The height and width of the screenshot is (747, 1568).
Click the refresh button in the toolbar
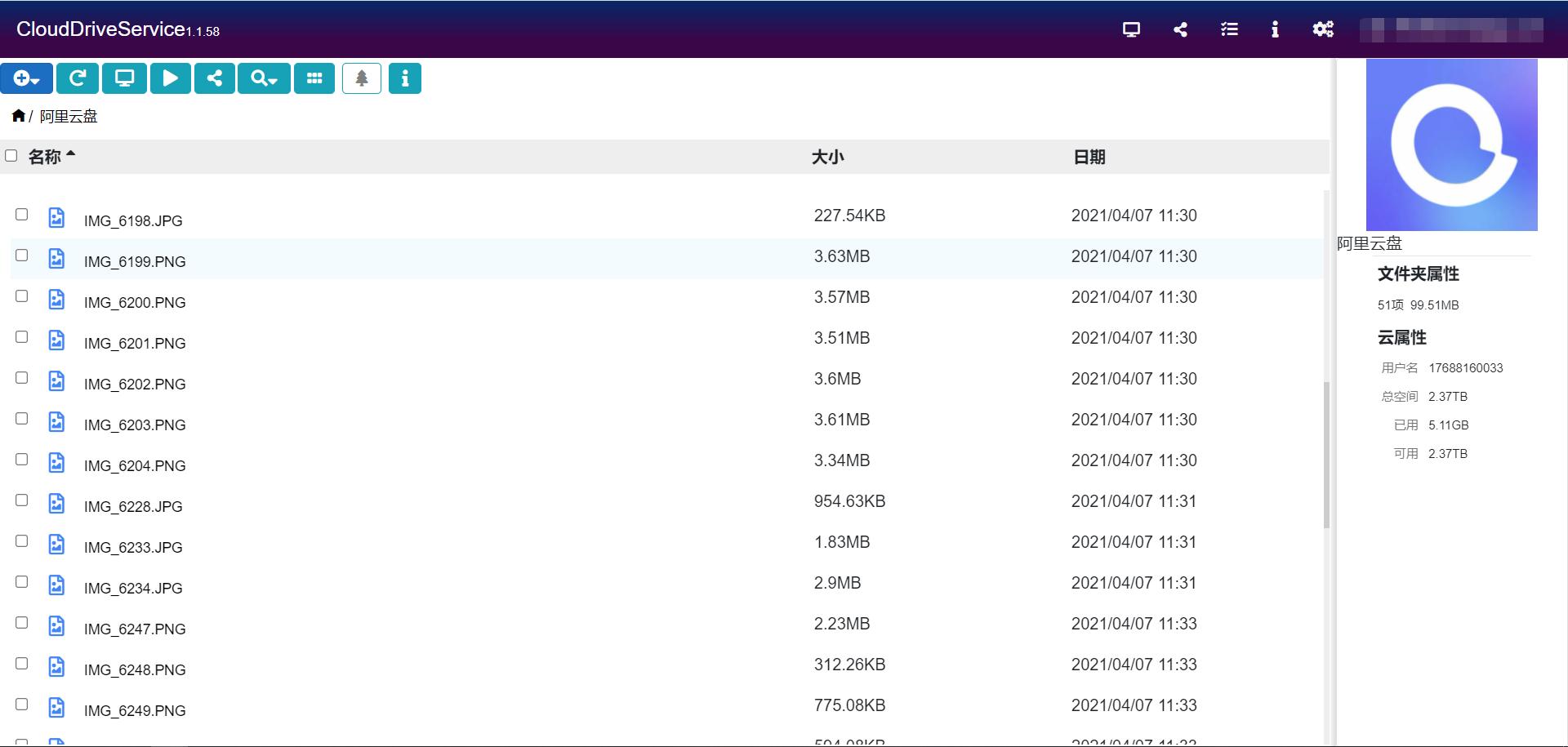pyautogui.click(x=78, y=78)
